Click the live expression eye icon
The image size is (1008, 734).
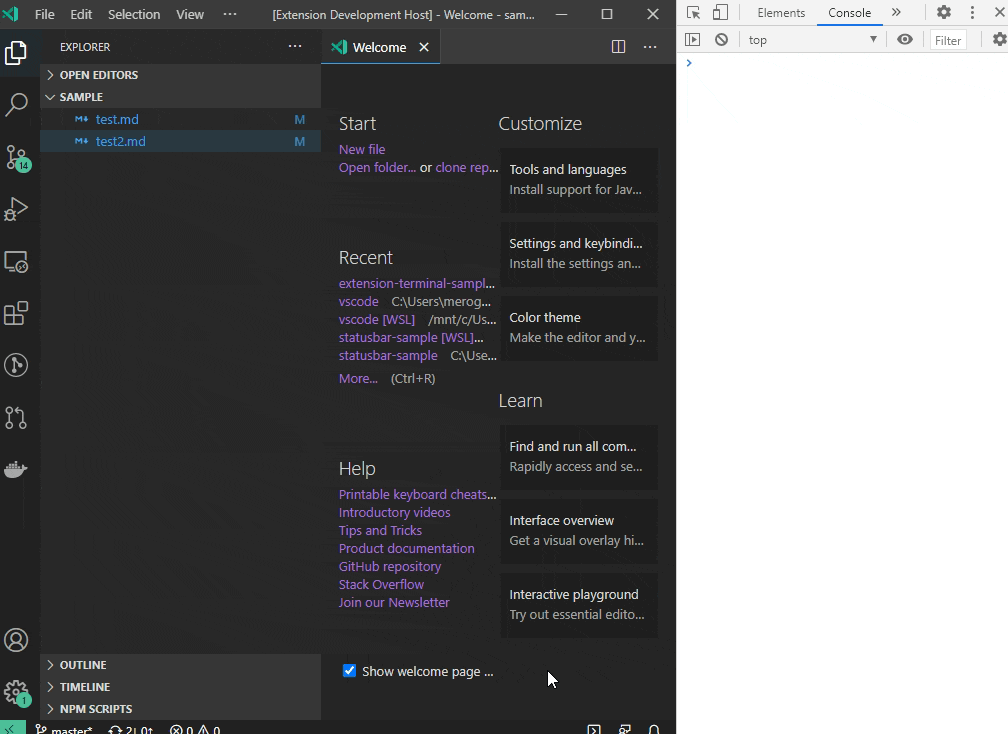904,40
